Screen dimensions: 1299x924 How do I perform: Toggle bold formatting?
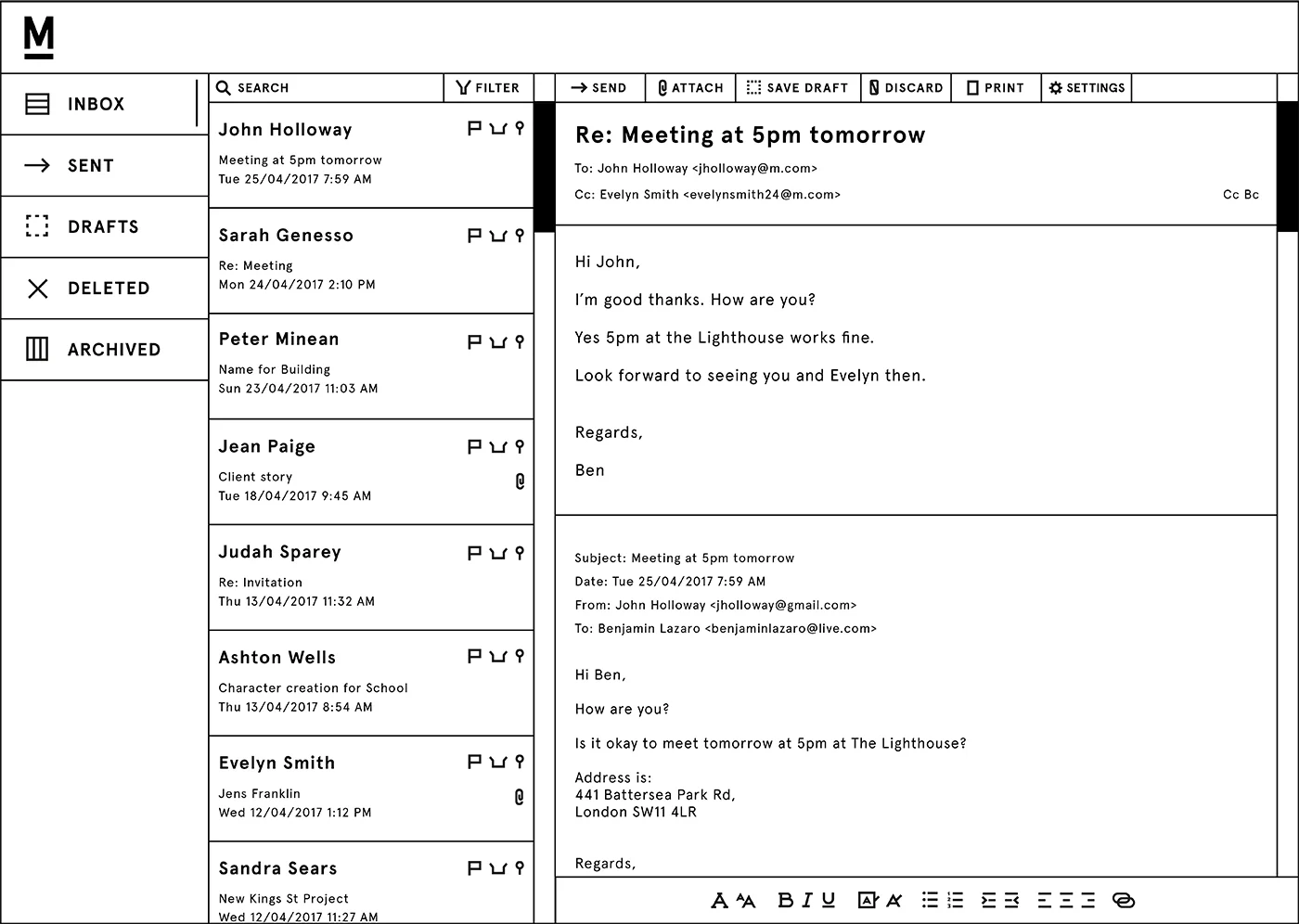[786, 900]
